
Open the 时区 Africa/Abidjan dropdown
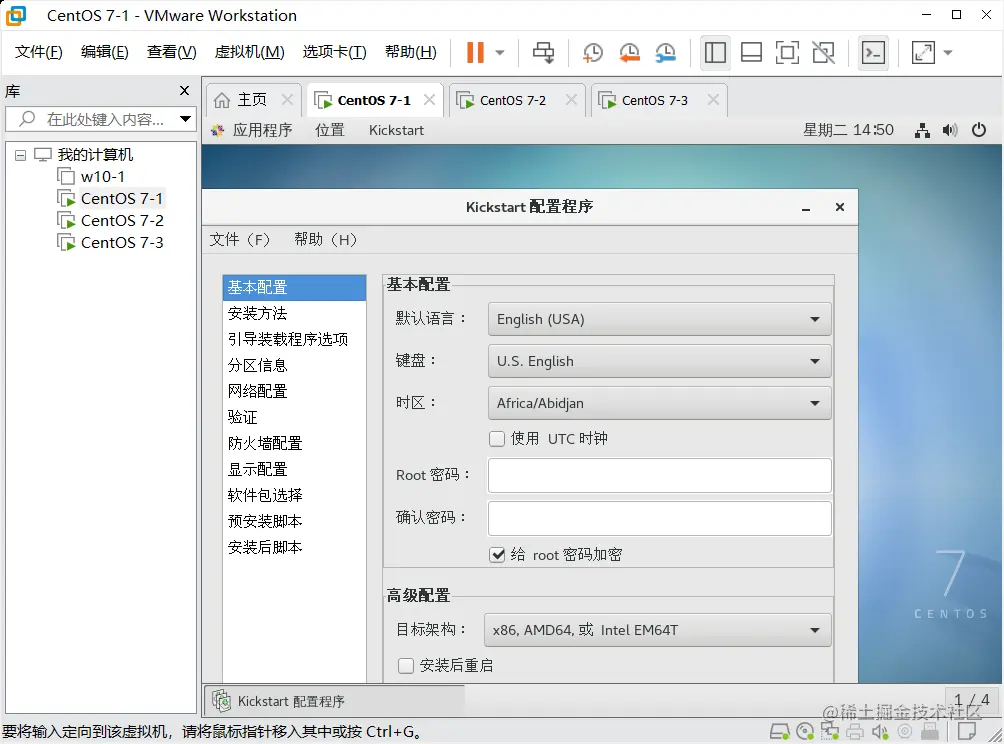tap(660, 403)
